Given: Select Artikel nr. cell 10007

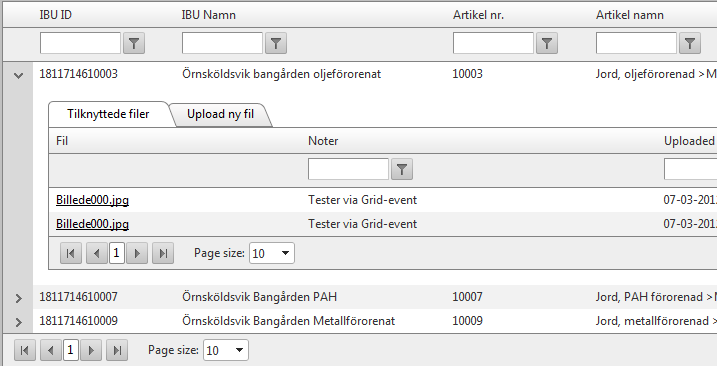Looking at the screenshot, I should pyautogui.click(x=467, y=297).
